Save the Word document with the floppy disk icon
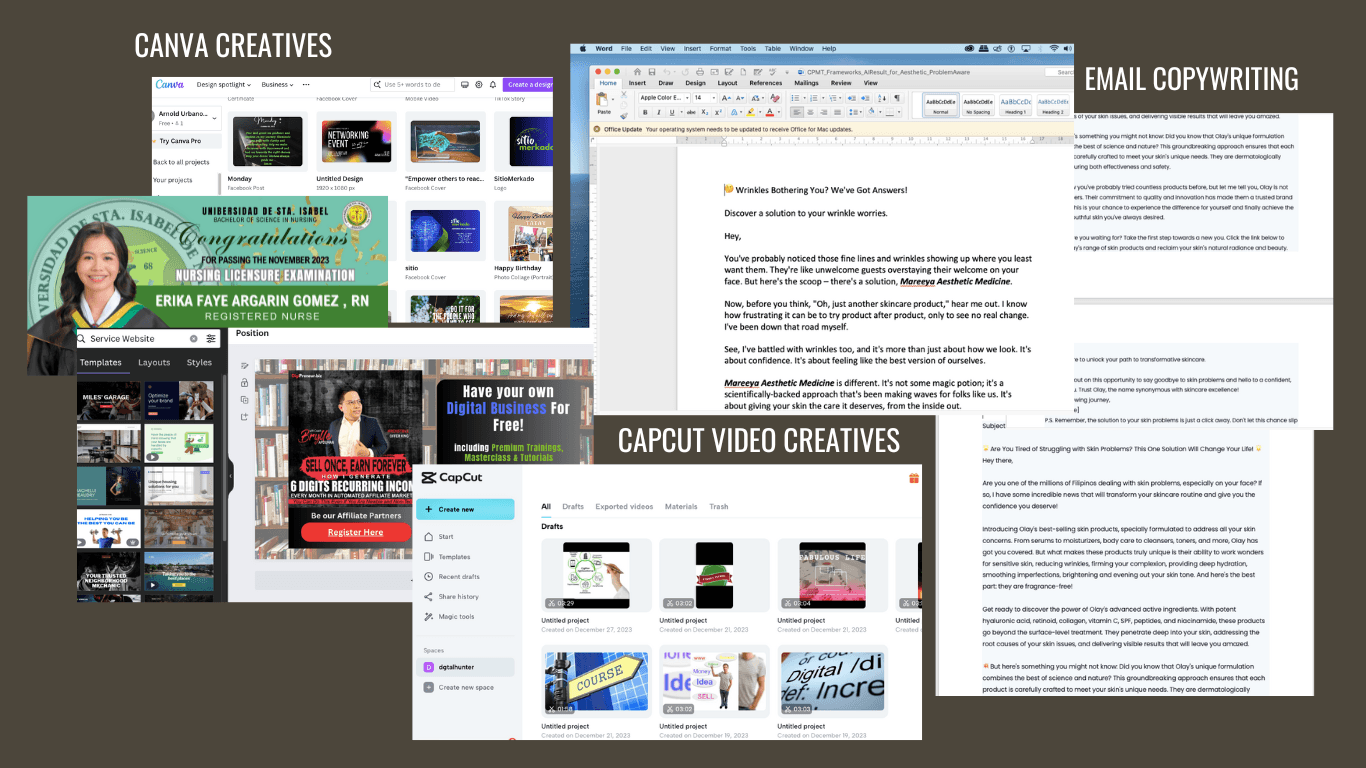The width and height of the screenshot is (1366, 768). [651, 72]
